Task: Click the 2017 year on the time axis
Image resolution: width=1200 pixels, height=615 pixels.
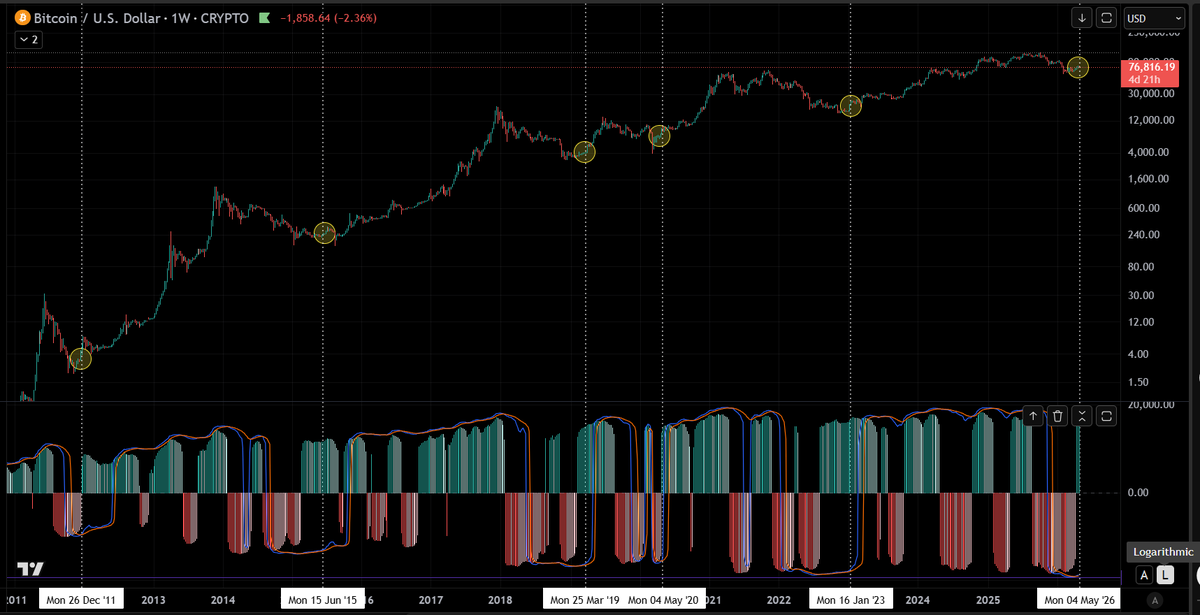Action: [431, 600]
